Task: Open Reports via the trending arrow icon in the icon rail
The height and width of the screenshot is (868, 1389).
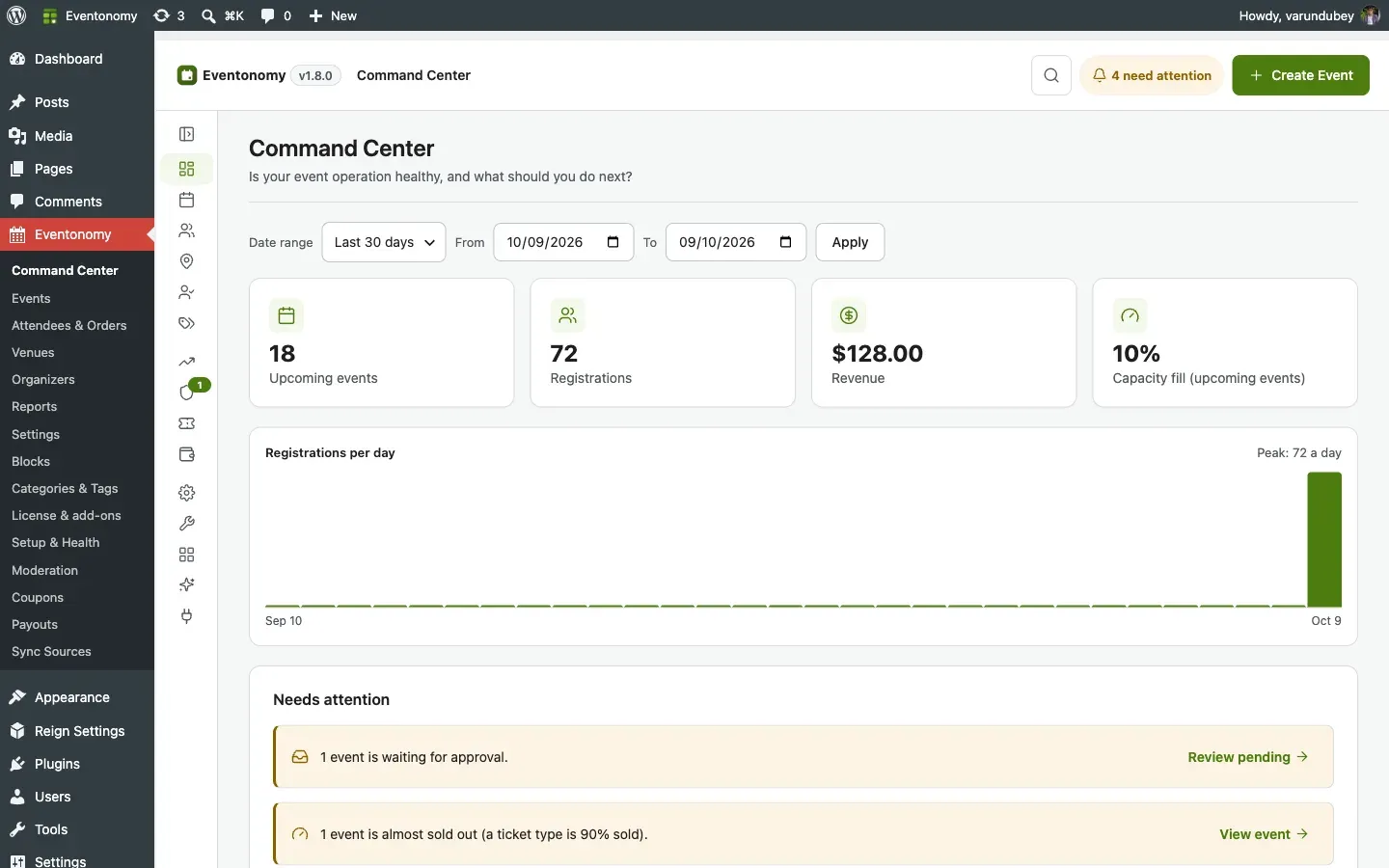Action: point(187,362)
